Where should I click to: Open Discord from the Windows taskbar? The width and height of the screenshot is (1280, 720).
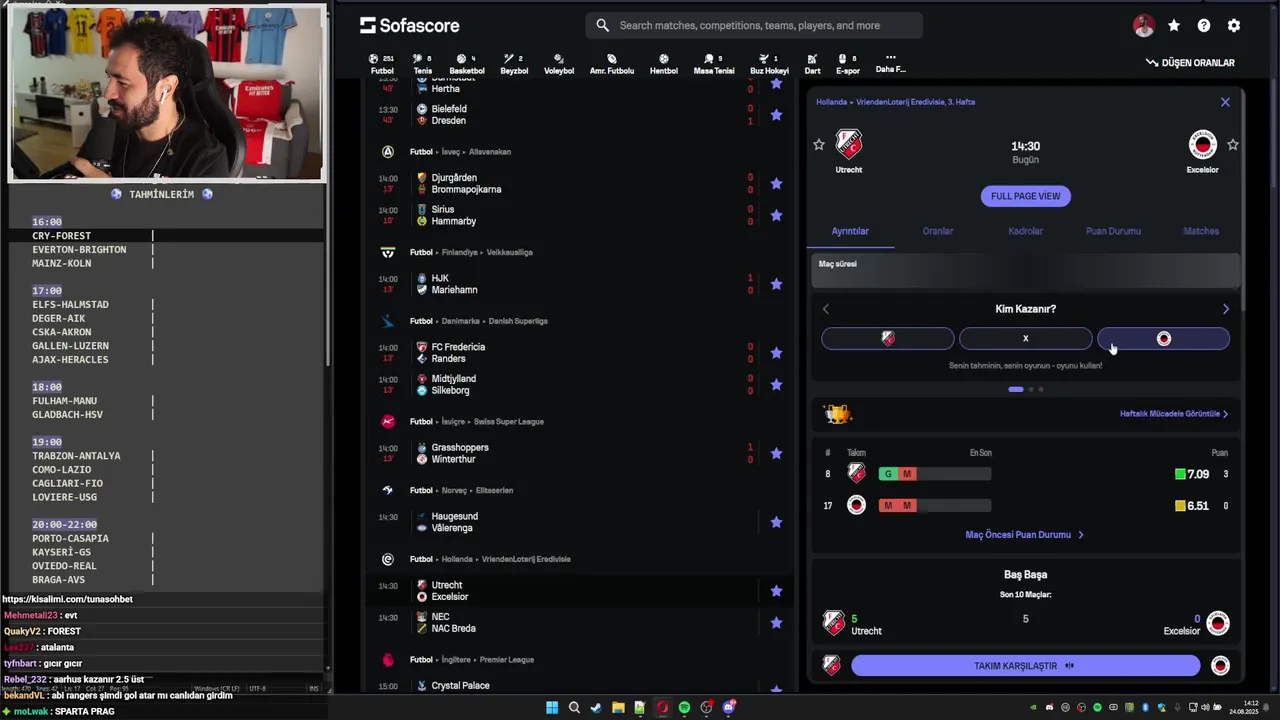coord(729,708)
